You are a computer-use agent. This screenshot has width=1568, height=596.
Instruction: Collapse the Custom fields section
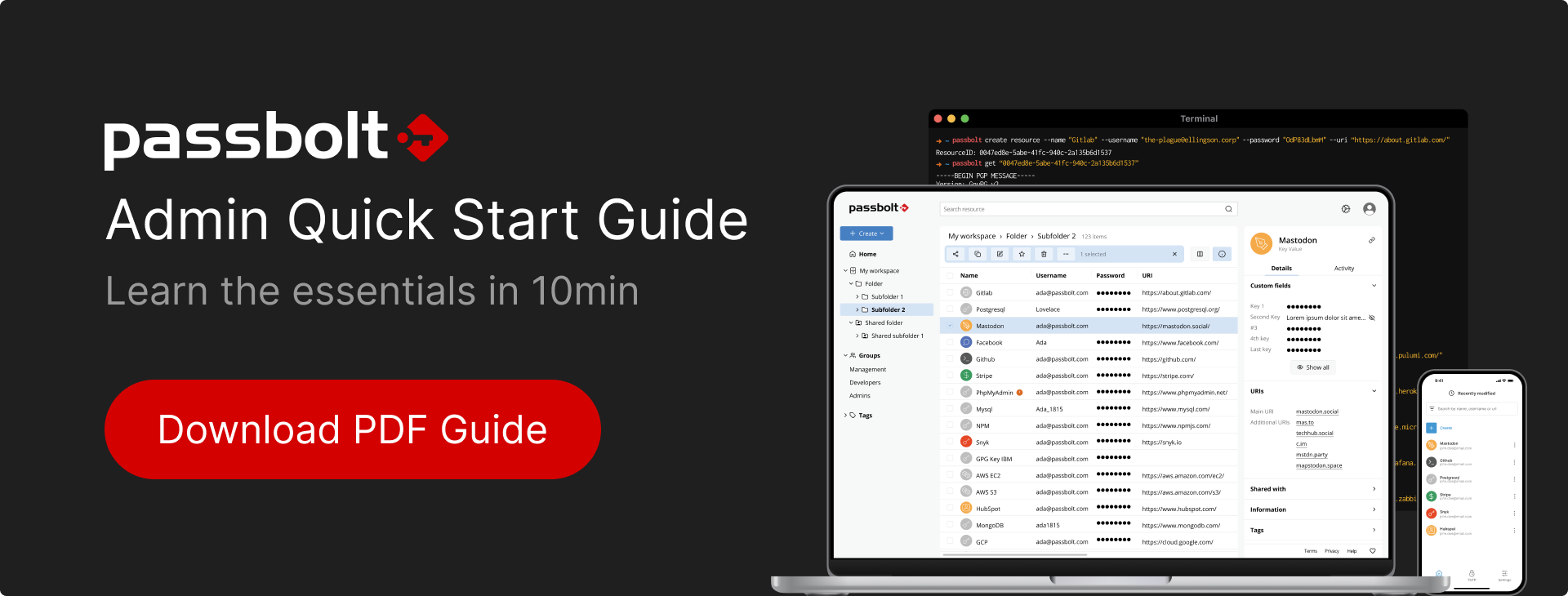(1374, 286)
